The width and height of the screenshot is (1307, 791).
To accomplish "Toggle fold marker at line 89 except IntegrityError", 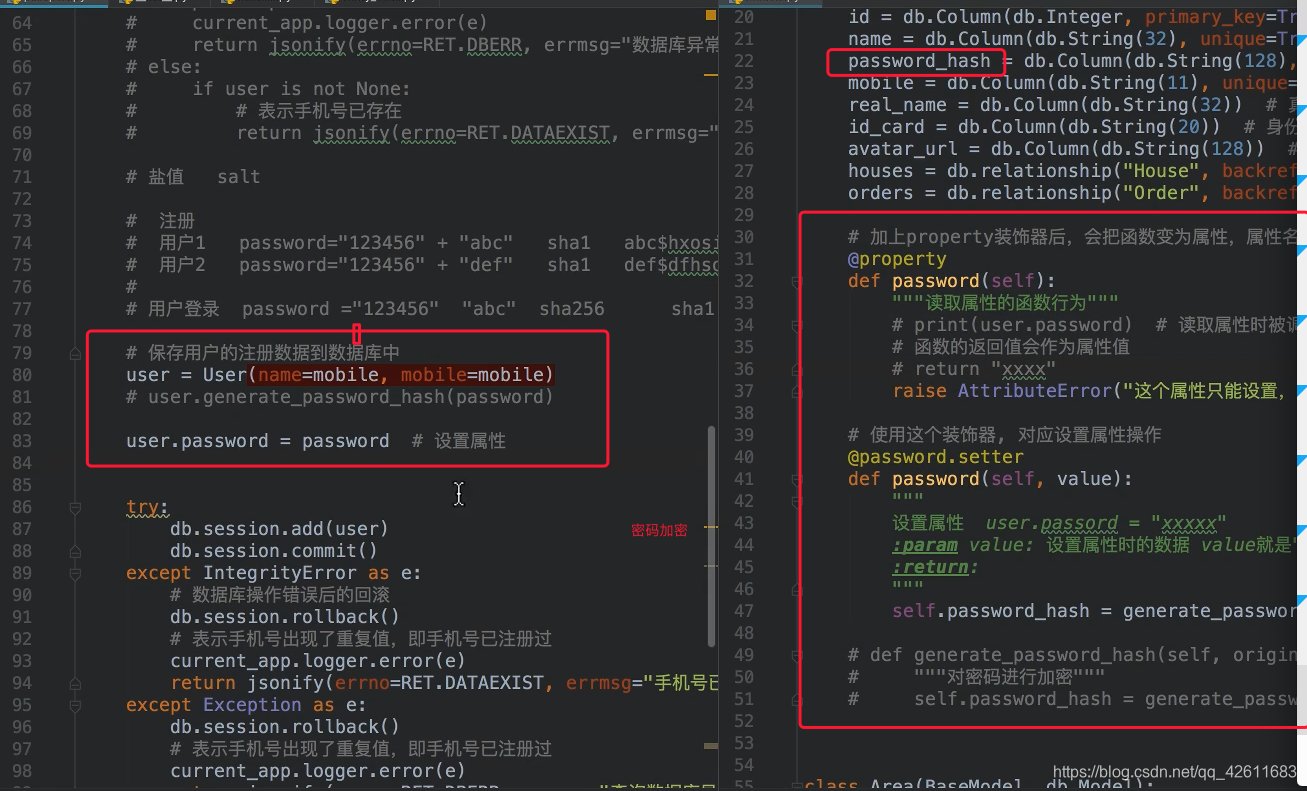I will [x=74, y=573].
